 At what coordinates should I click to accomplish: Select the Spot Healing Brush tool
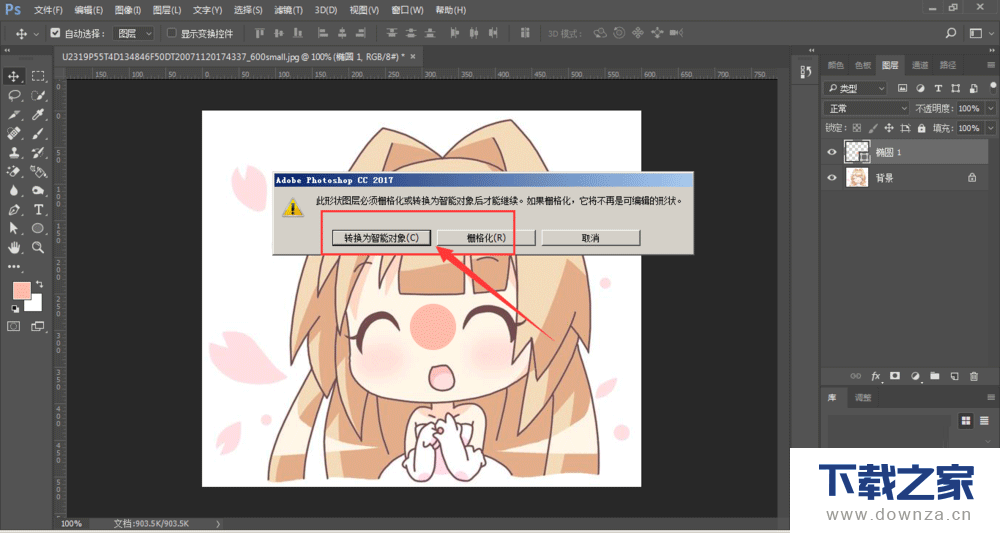[13, 134]
